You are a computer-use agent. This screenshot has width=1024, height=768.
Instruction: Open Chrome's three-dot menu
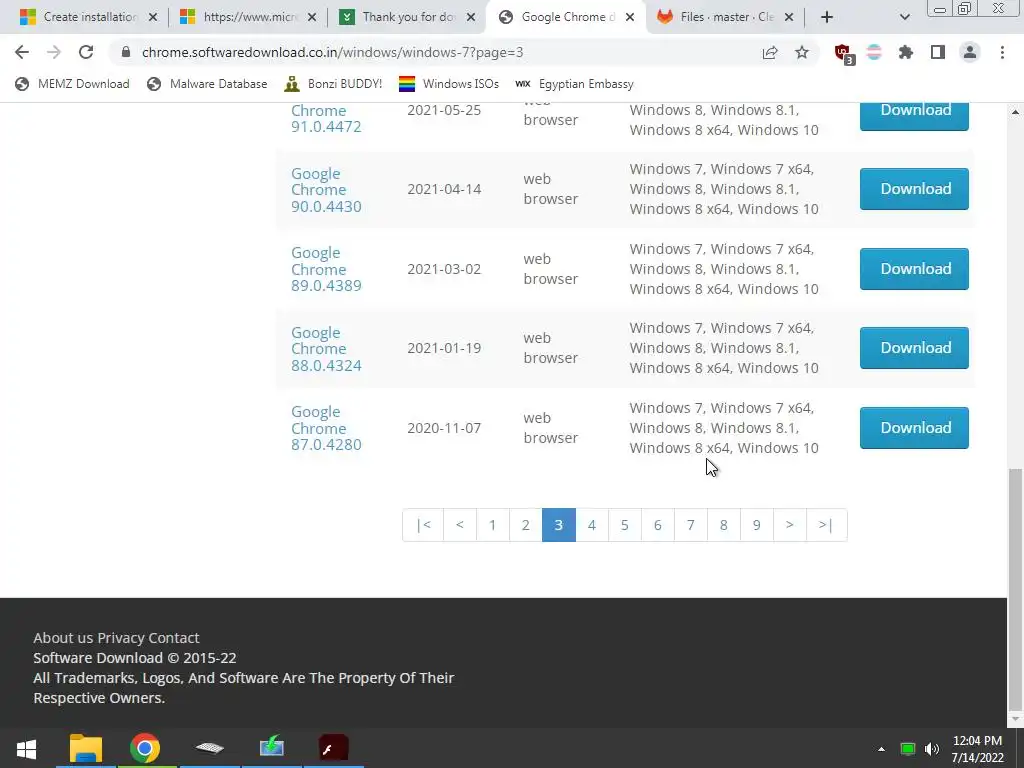1002,52
